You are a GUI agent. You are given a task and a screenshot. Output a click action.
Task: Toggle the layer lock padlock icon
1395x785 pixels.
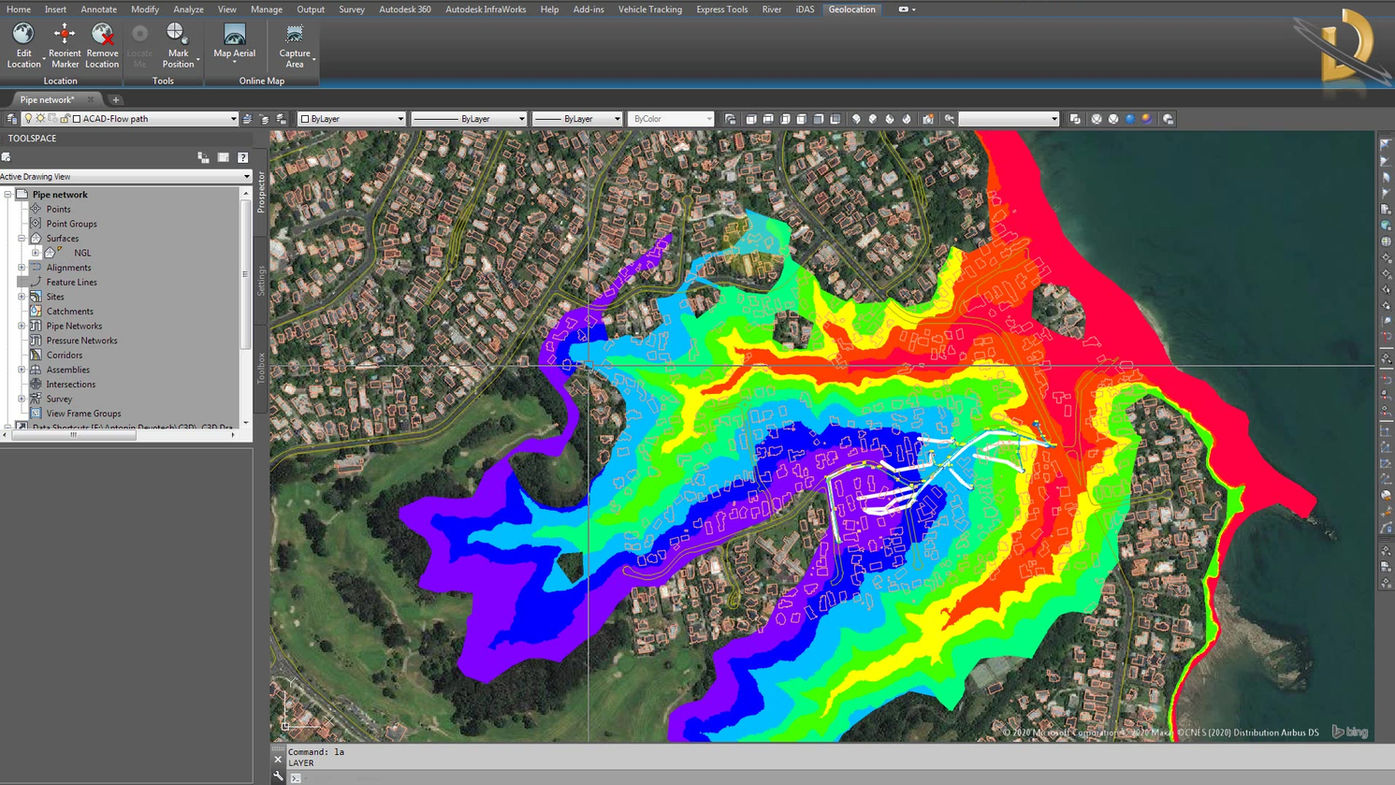[63, 119]
